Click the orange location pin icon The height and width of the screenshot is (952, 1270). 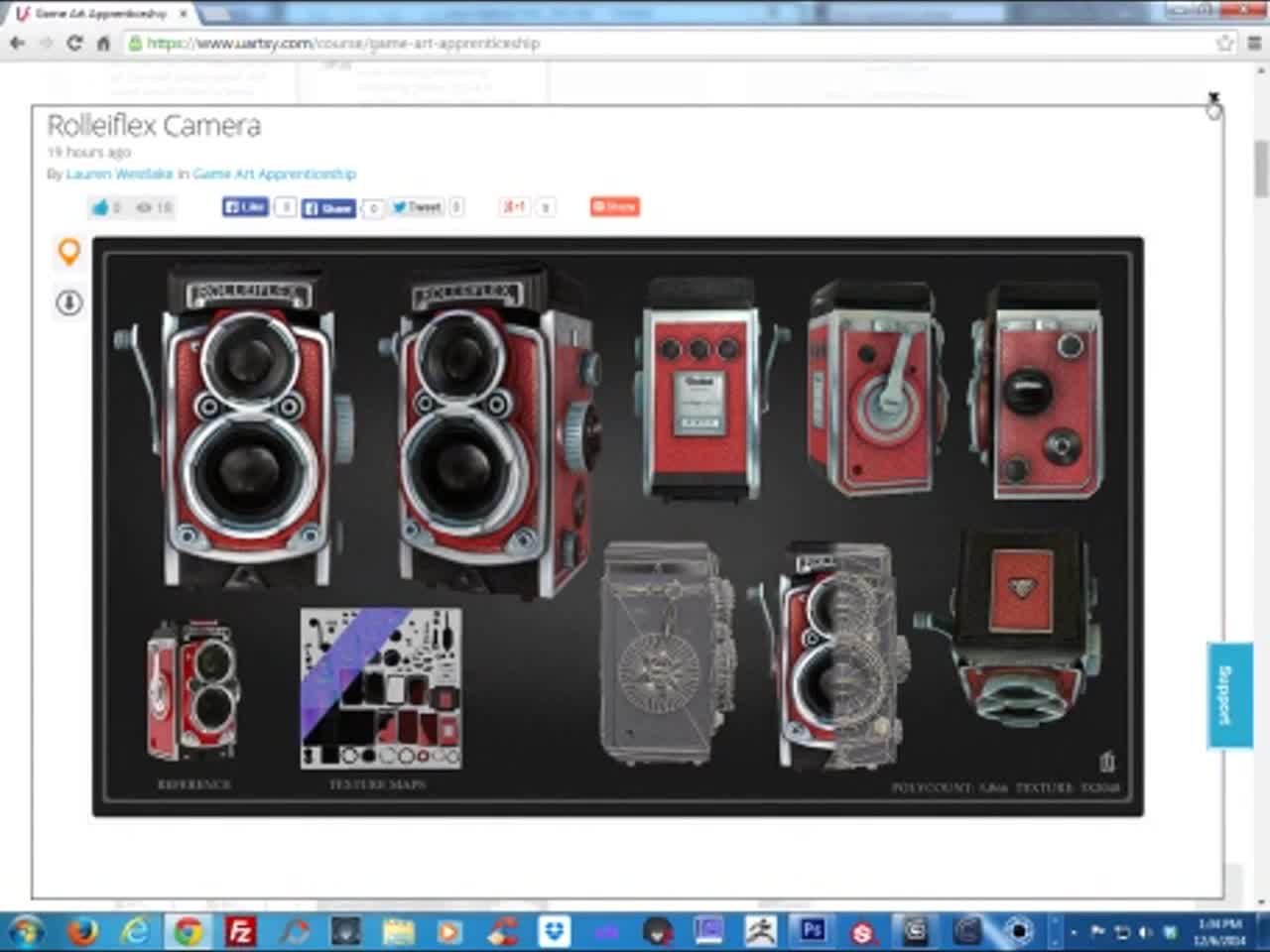[x=68, y=252]
